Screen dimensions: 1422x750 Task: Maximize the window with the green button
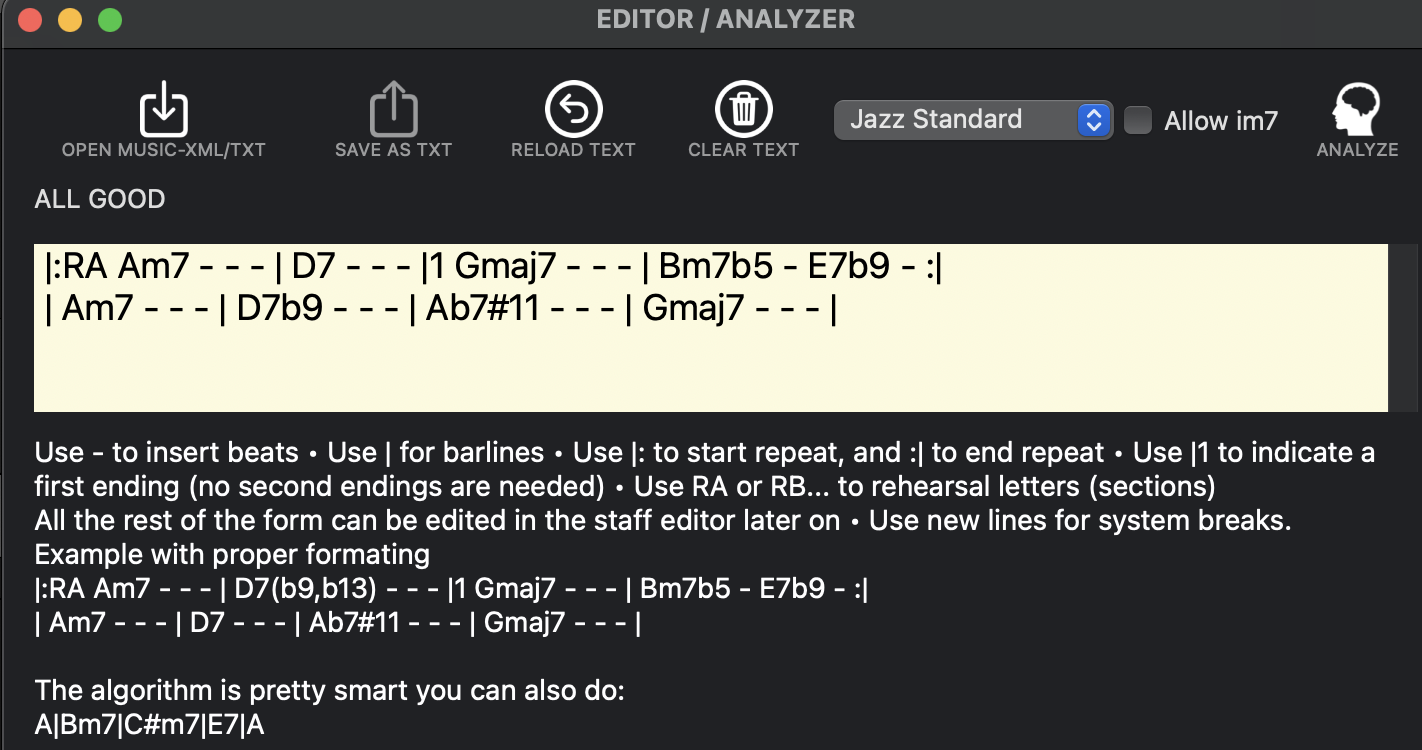pyautogui.click(x=110, y=20)
